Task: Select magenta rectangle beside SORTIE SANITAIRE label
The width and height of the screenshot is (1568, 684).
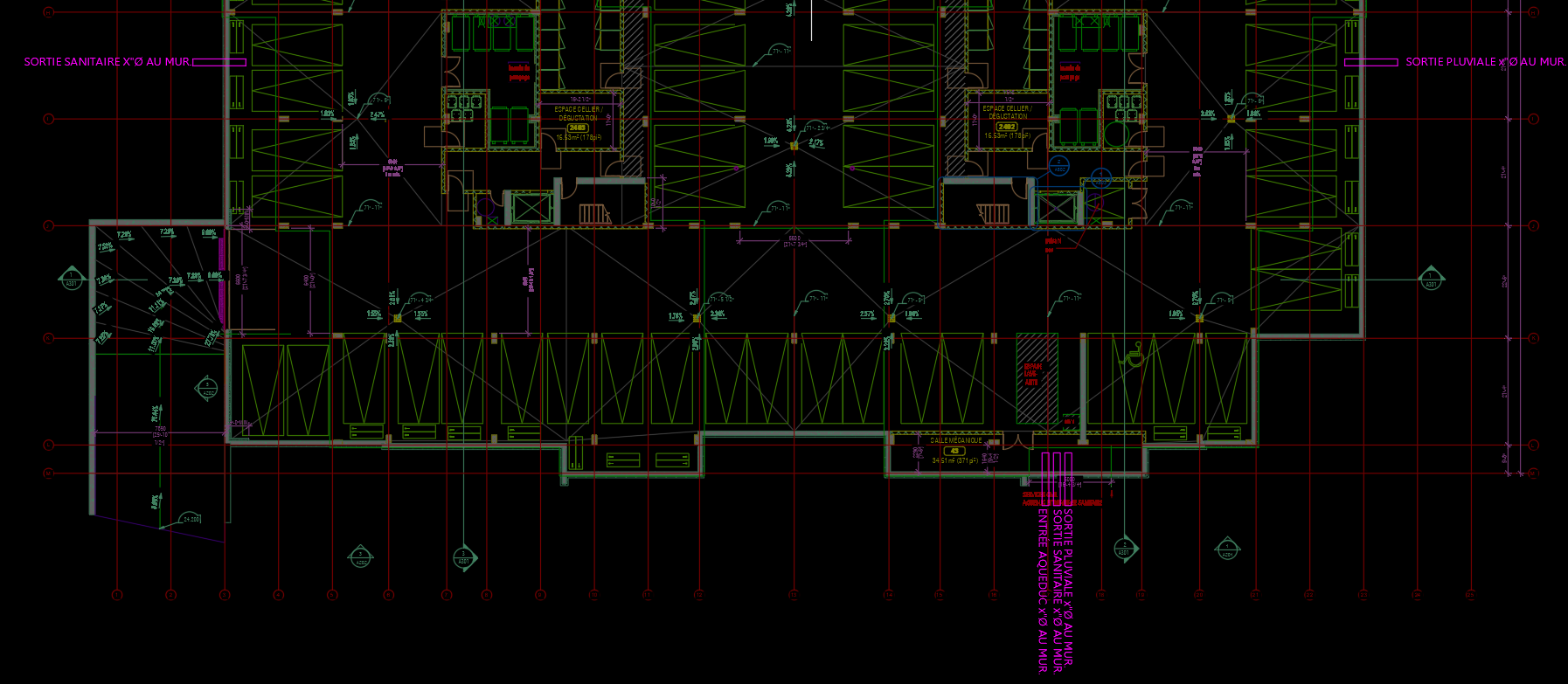Action: coord(219,62)
